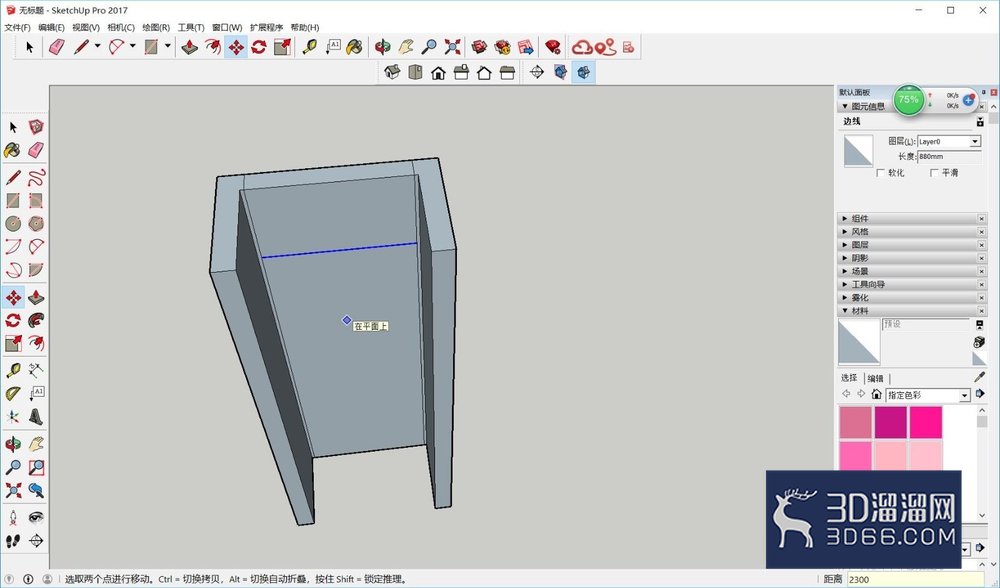Close the 工具向导 panel
This screenshot has width=1000, height=588.
[981, 284]
